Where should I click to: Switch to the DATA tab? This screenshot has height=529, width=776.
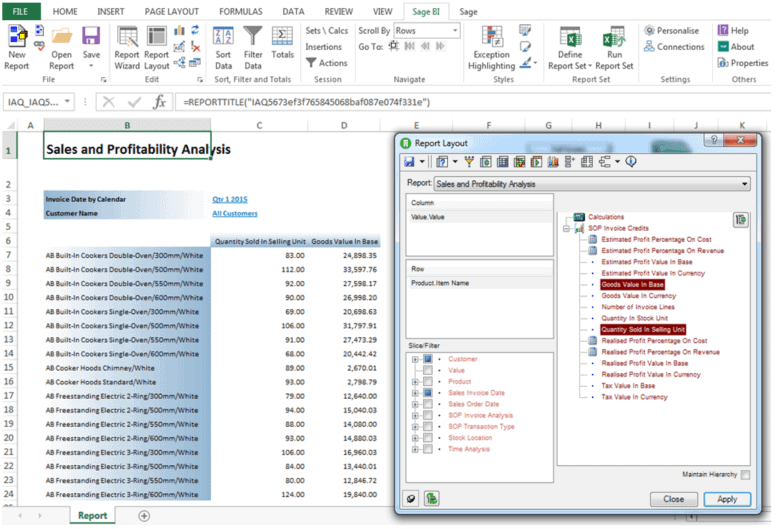point(293,11)
